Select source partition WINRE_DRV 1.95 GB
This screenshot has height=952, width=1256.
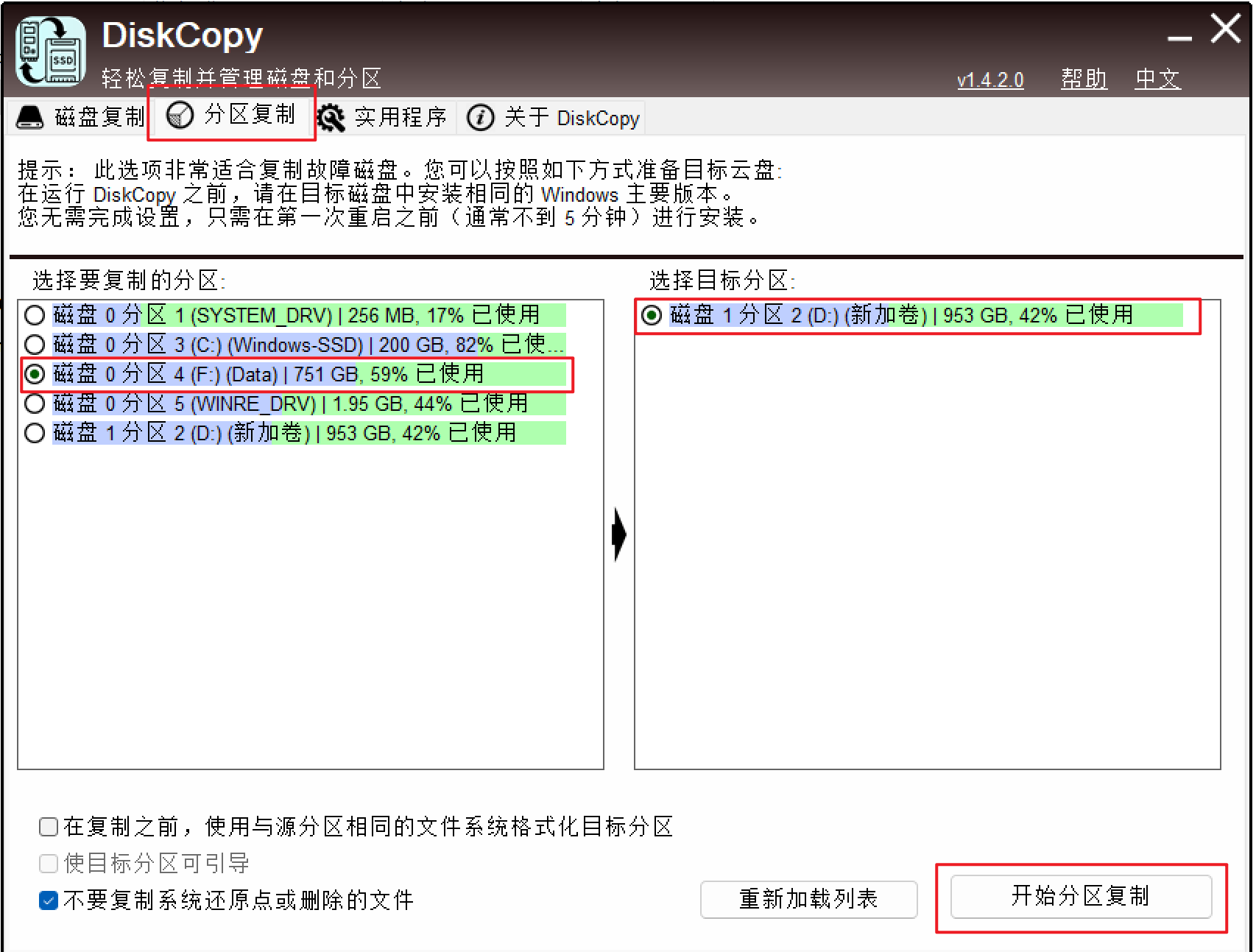click(35, 403)
